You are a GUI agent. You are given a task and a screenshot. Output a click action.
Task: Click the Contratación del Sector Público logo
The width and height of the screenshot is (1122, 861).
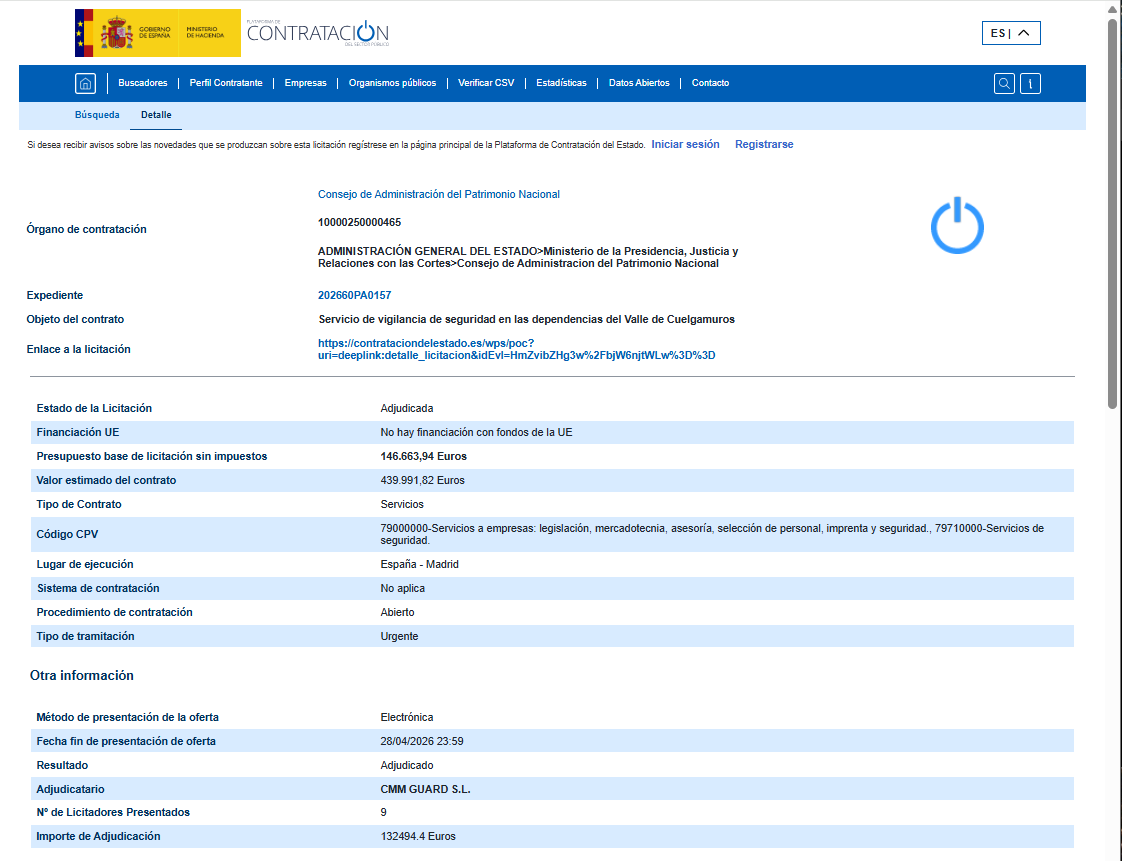[x=318, y=33]
